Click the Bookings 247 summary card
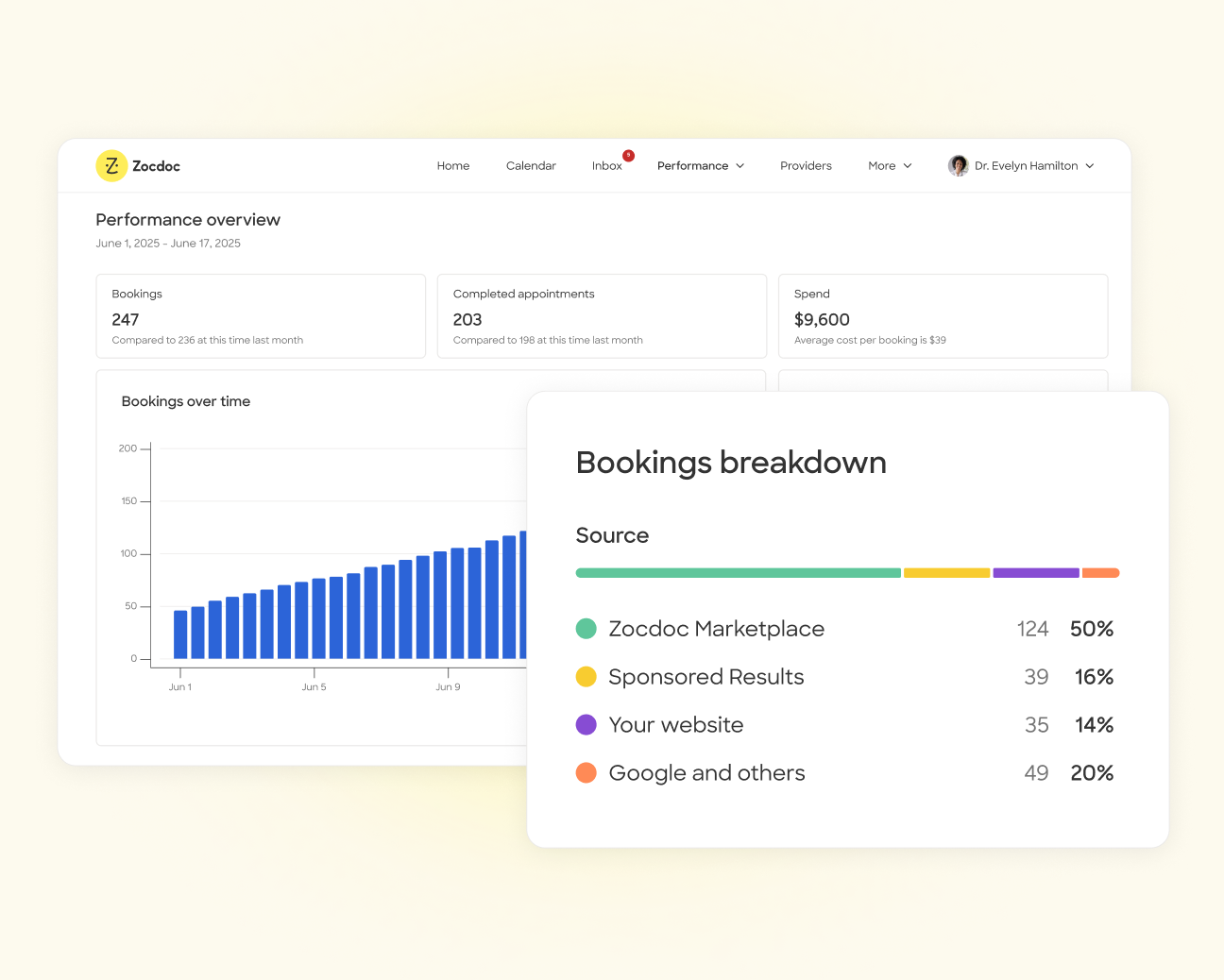This screenshot has height=980, width=1224. point(261,316)
